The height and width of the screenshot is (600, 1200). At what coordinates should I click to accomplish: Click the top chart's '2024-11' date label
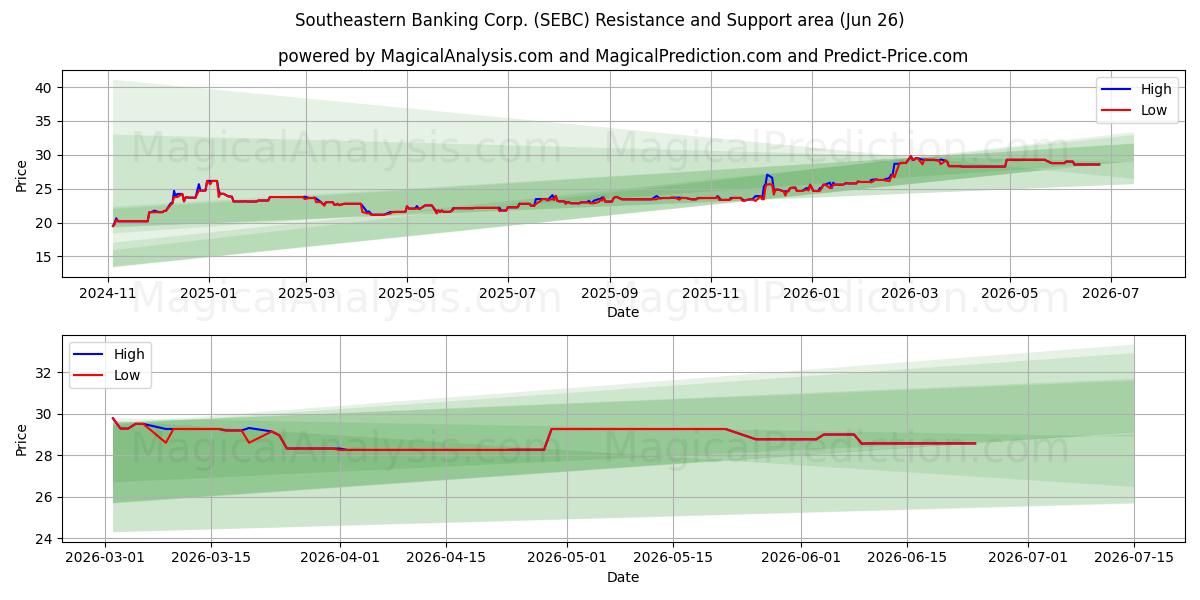point(108,295)
